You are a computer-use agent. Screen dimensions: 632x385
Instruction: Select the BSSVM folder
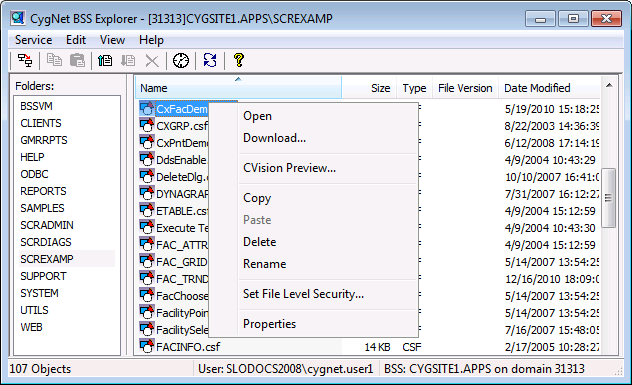click(36, 106)
